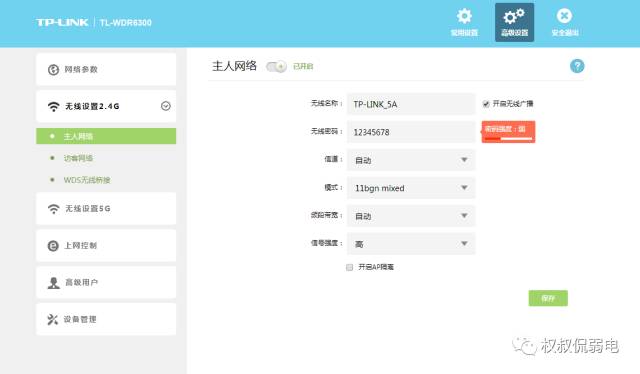
Task: Open the 设备管理 menu
Action: [x=106, y=319]
